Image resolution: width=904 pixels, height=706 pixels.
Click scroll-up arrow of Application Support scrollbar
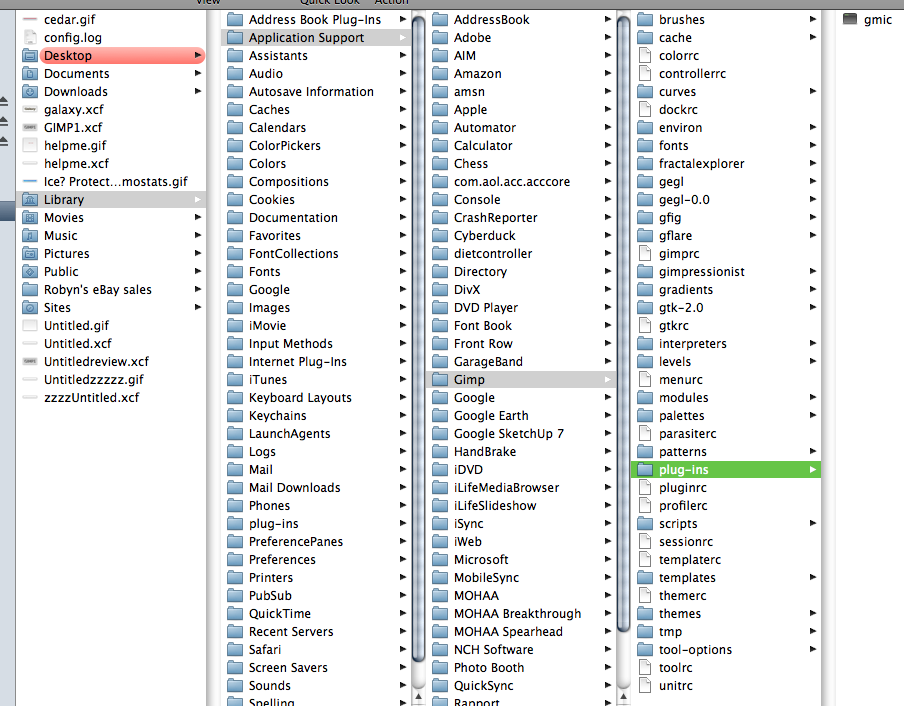coord(623,696)
